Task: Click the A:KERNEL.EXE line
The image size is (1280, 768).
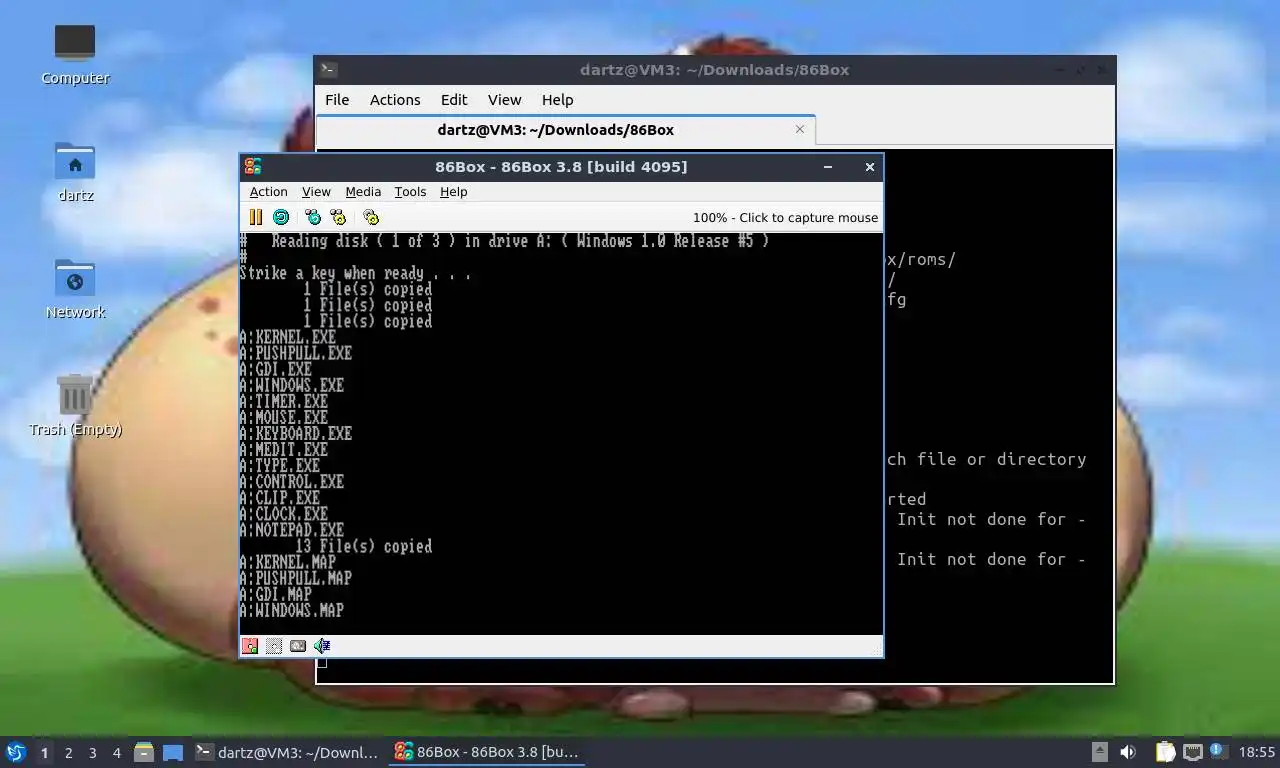Action: 288,338
